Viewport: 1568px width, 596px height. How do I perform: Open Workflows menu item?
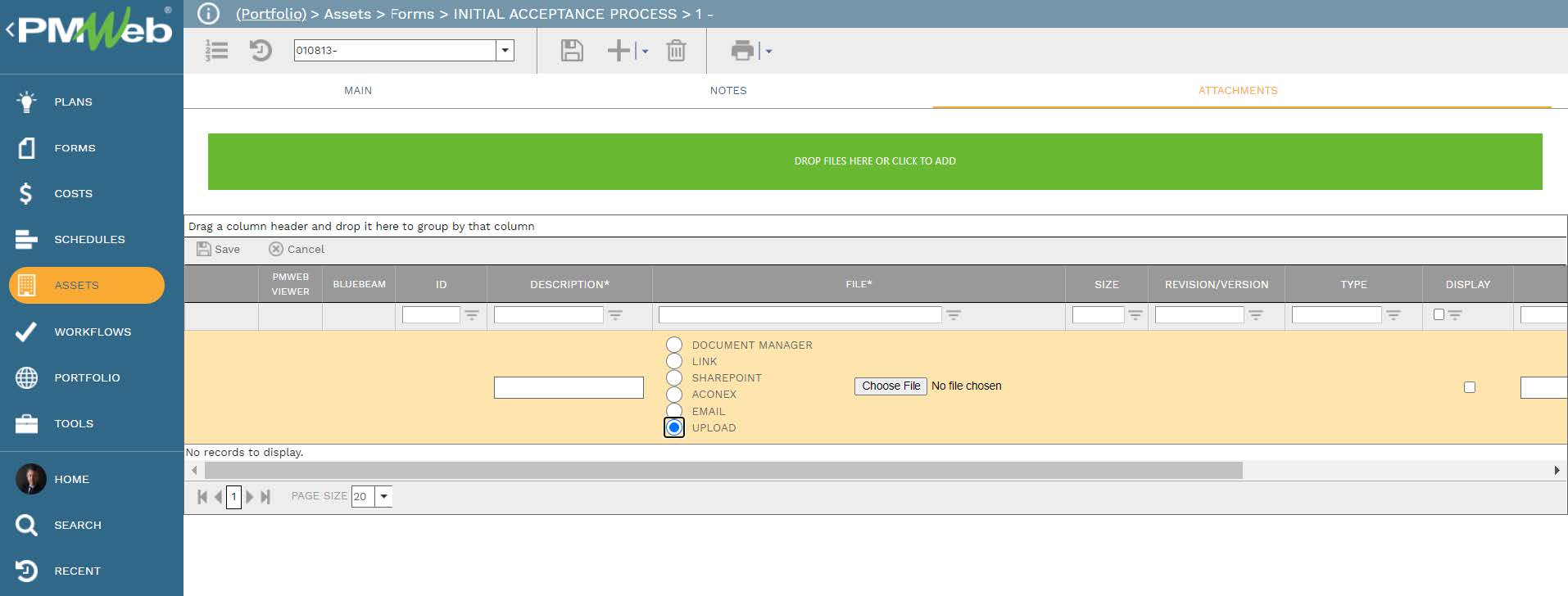coord(93,332)
